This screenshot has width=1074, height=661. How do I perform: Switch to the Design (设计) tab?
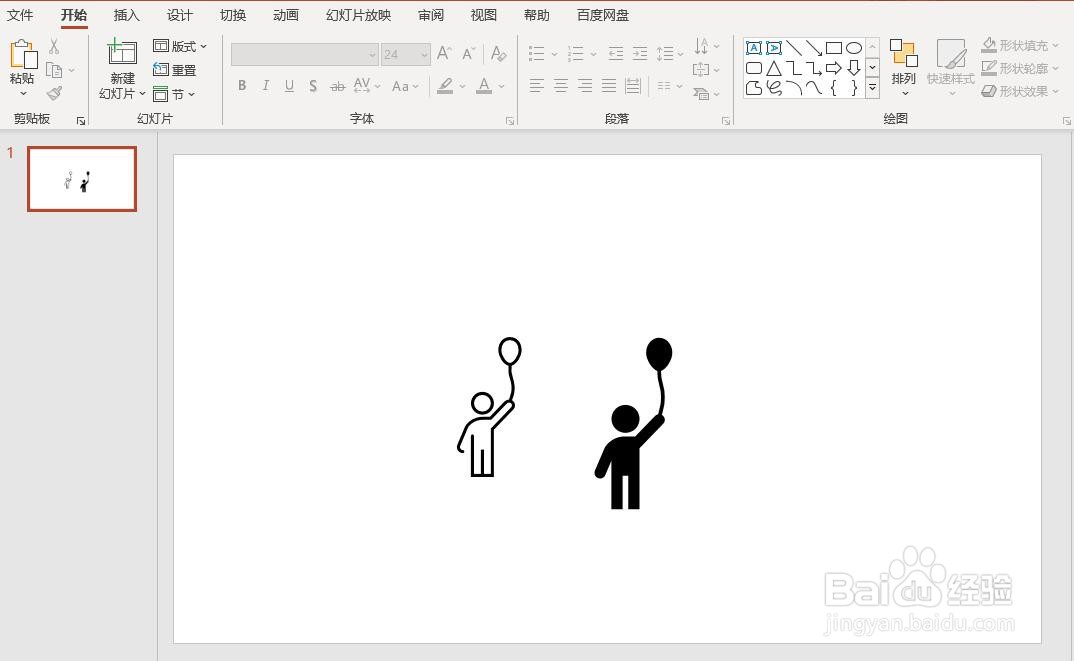point(179,15)
